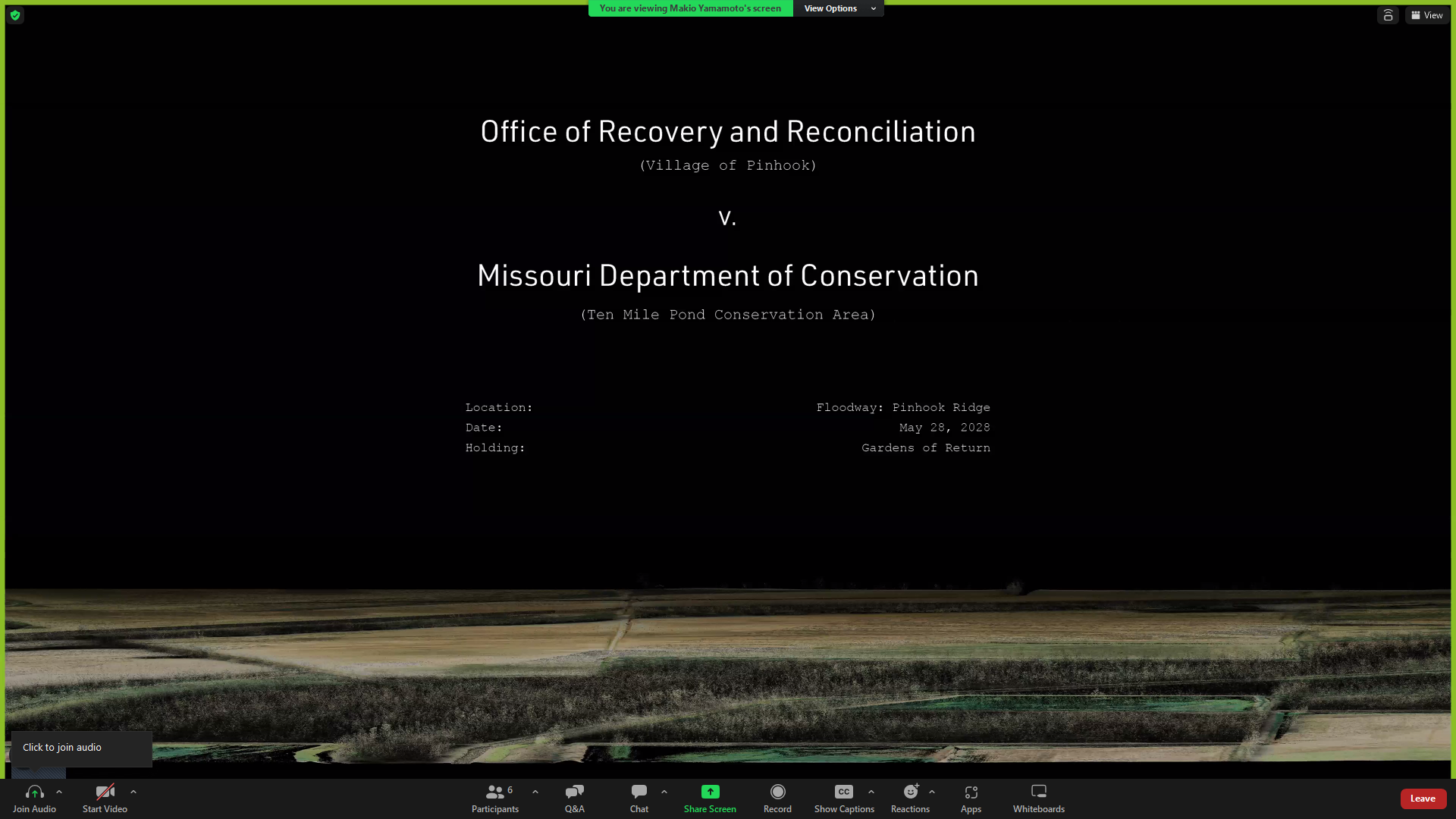Screen dimensions: 1456x819
Task: Click the 'Click to join audio' tooltip
Action: click(x=81, y=748)
